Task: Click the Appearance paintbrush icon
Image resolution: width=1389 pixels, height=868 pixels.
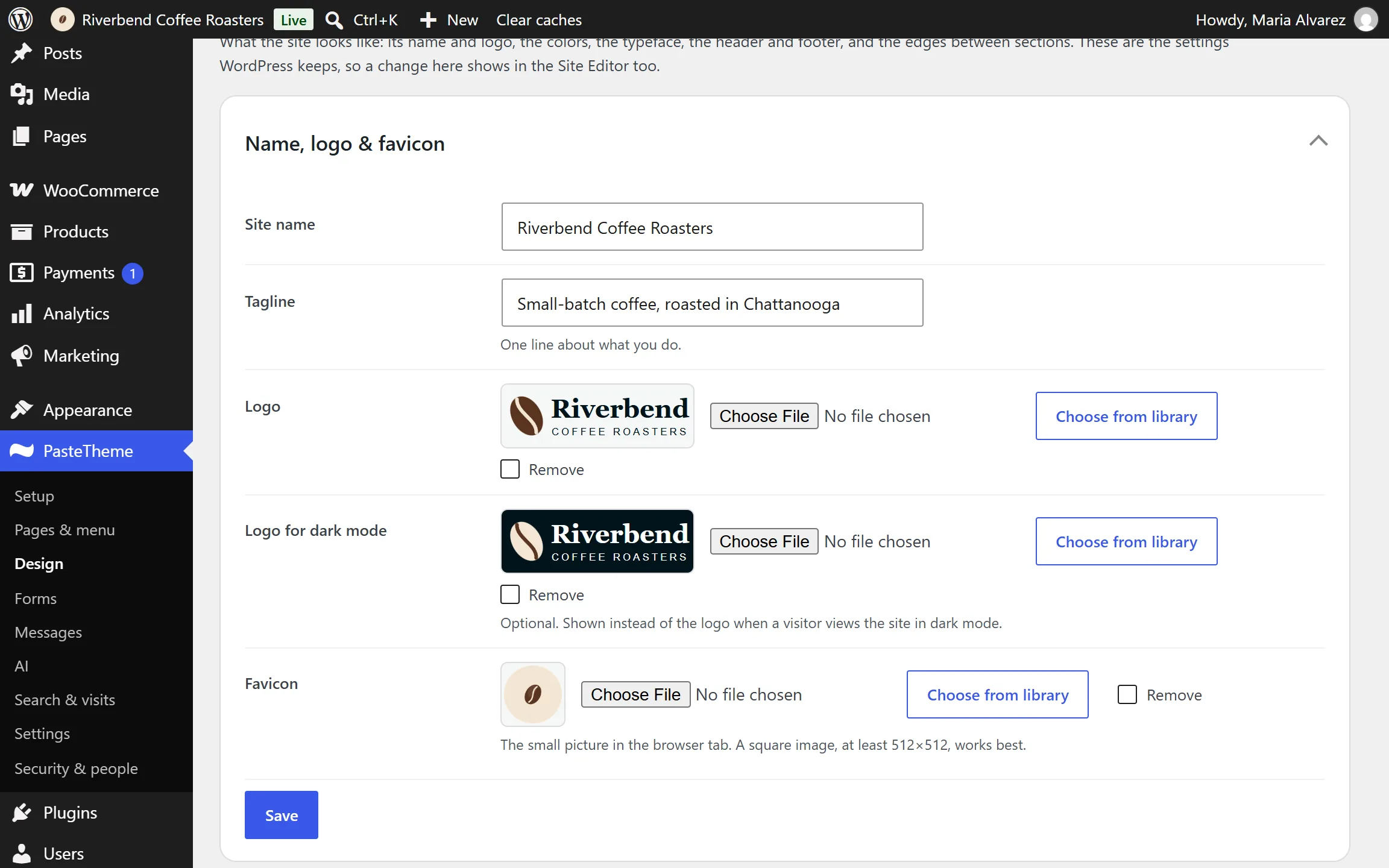Action: tap(22, 410)
